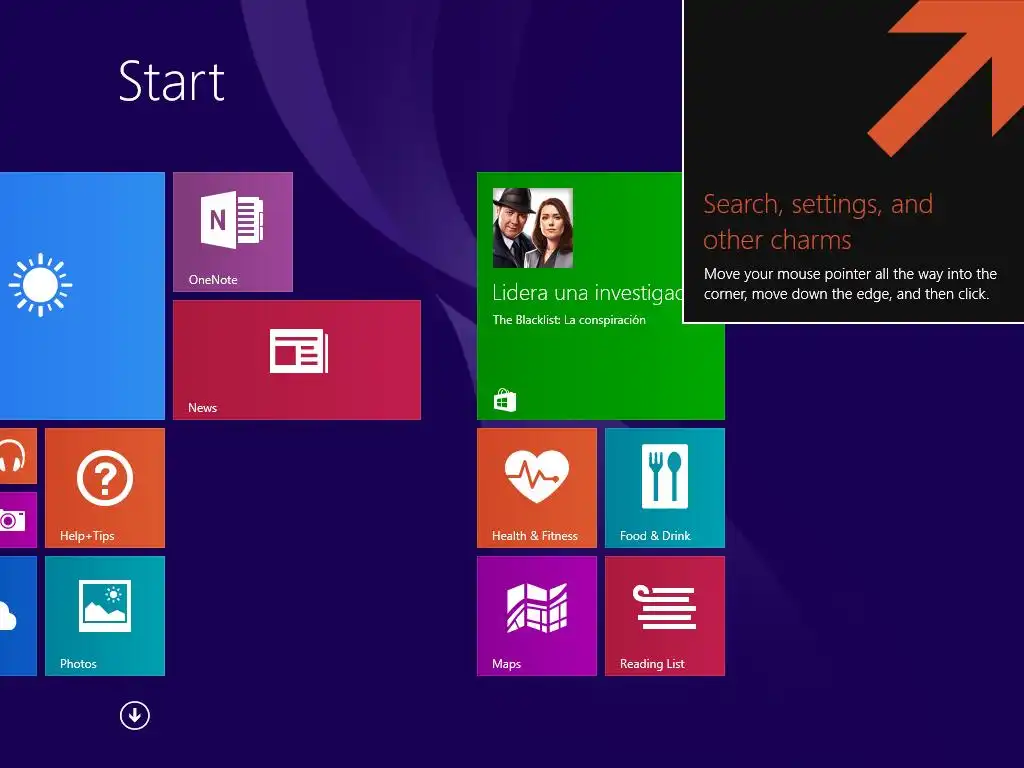Open the Health & Fitness tile
1024x768 pixels.
(537, 488)
